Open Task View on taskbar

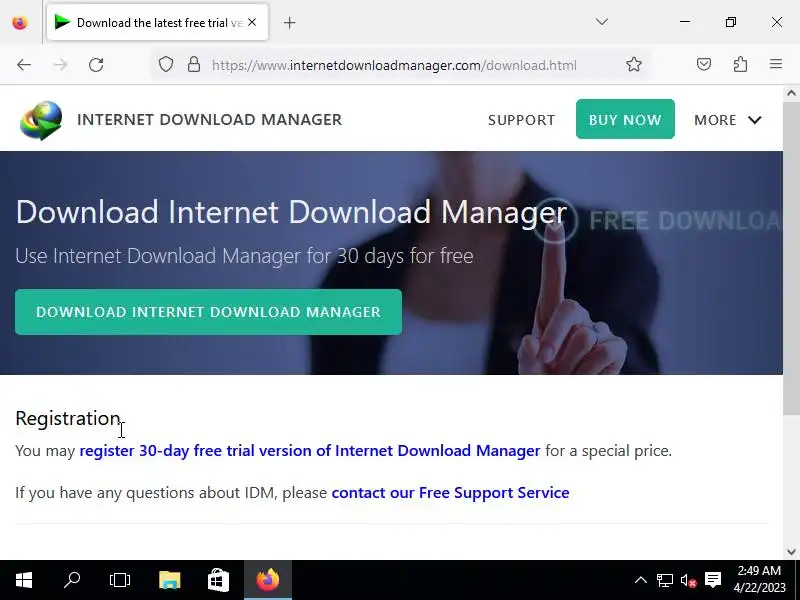coord(120,580)
